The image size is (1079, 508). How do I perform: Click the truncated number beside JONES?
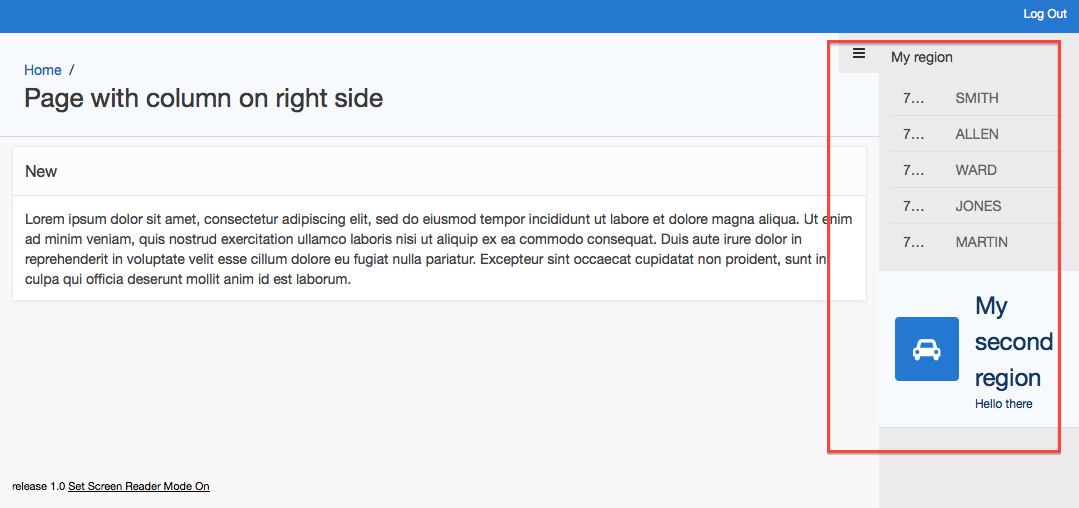point(914,206)
